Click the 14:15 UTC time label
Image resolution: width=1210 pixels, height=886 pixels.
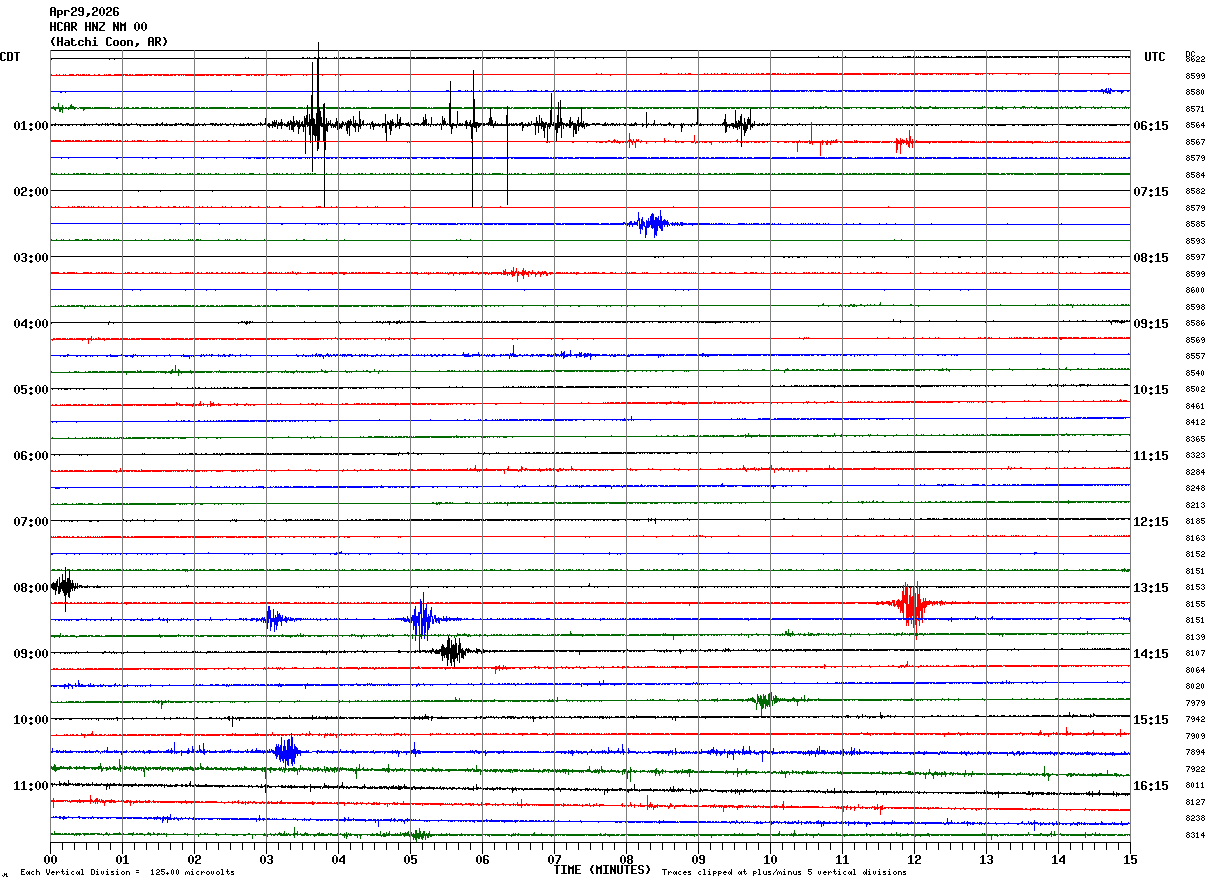click(x=1151, y=654)
